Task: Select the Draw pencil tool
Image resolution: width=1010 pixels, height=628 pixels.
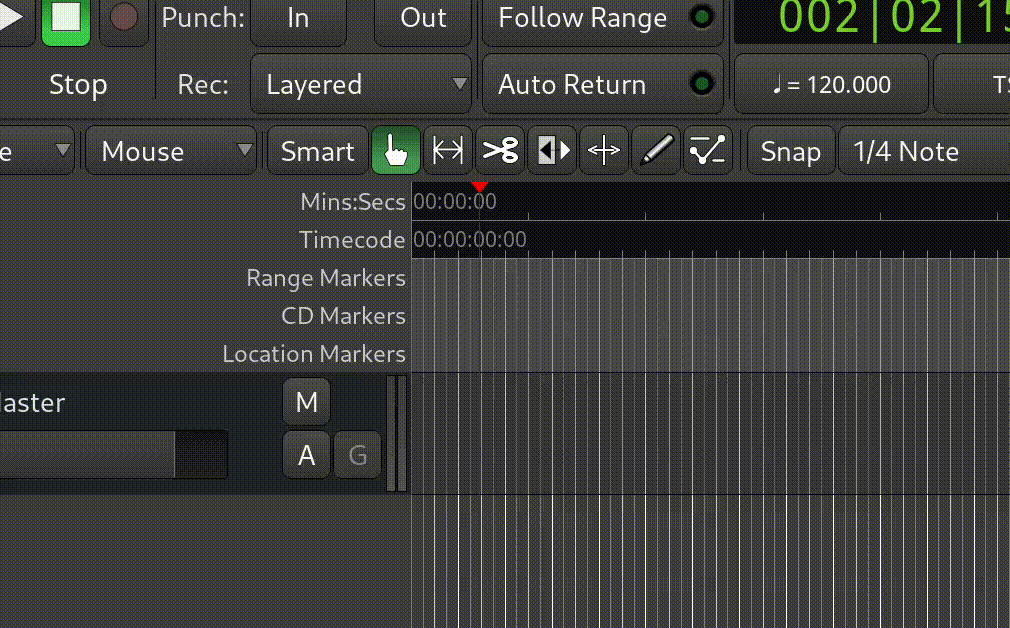Action: 656,152
